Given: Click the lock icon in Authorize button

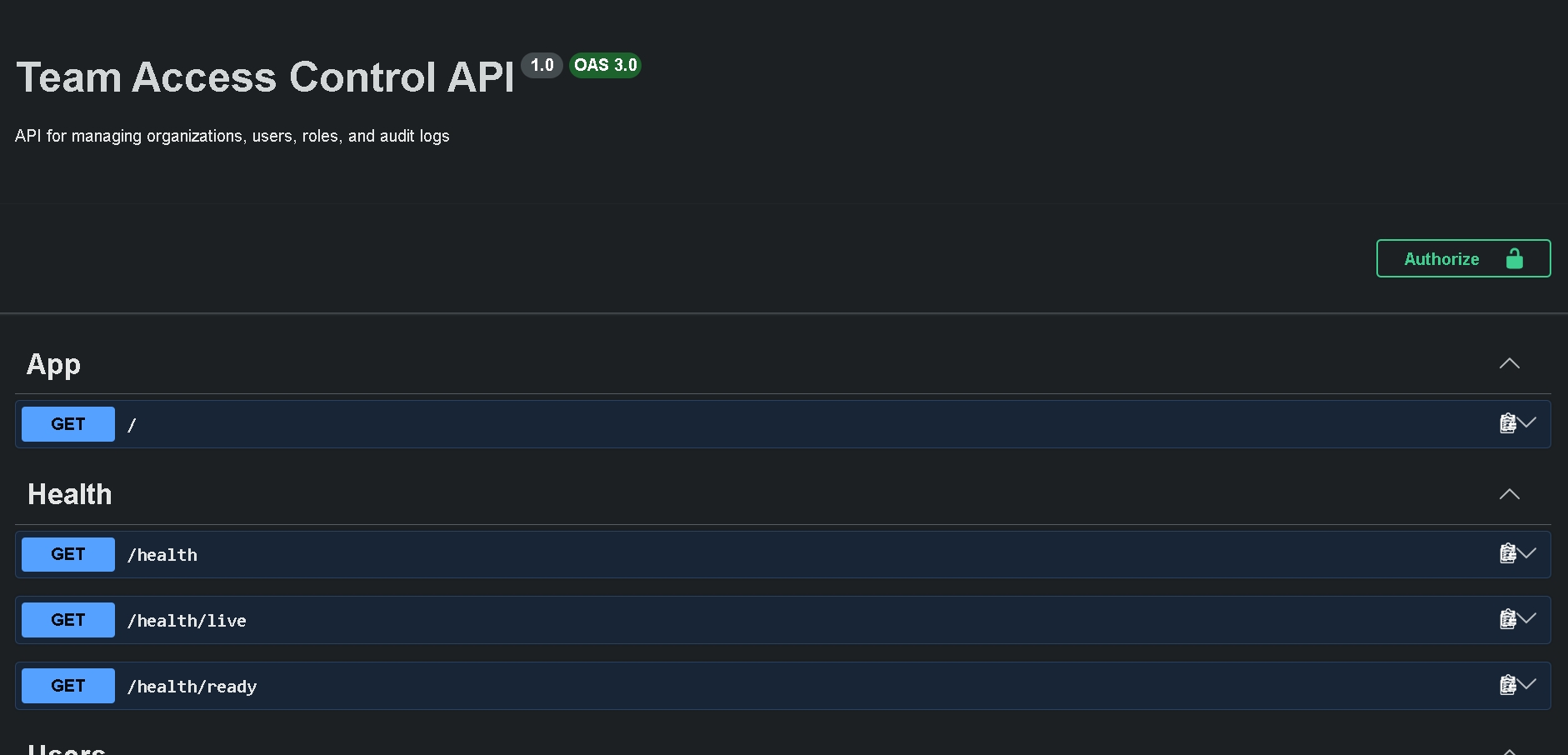Looking at the screenshot, I should 1514,258.
